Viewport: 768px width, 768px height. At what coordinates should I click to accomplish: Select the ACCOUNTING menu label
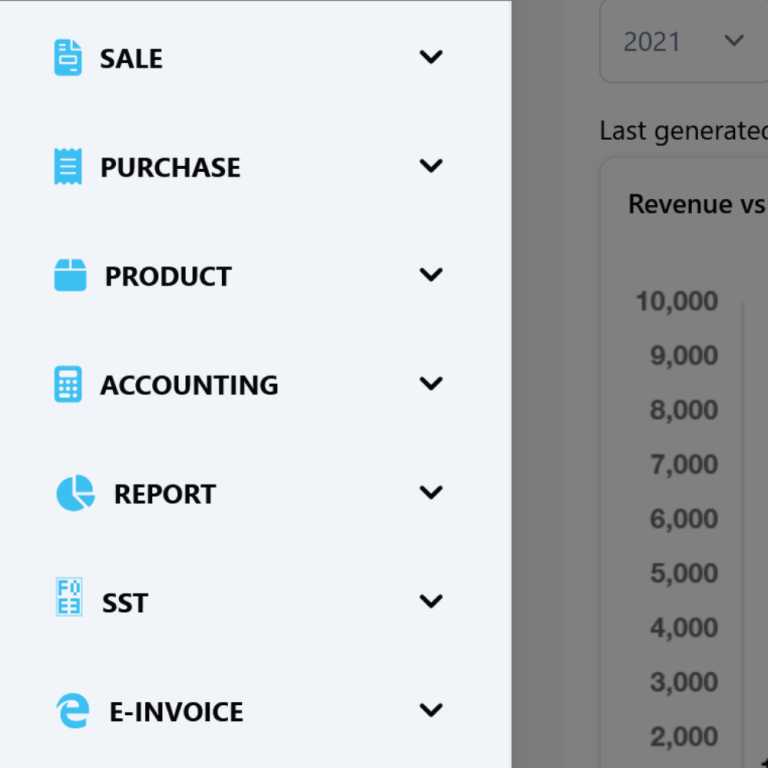[189, 385]
